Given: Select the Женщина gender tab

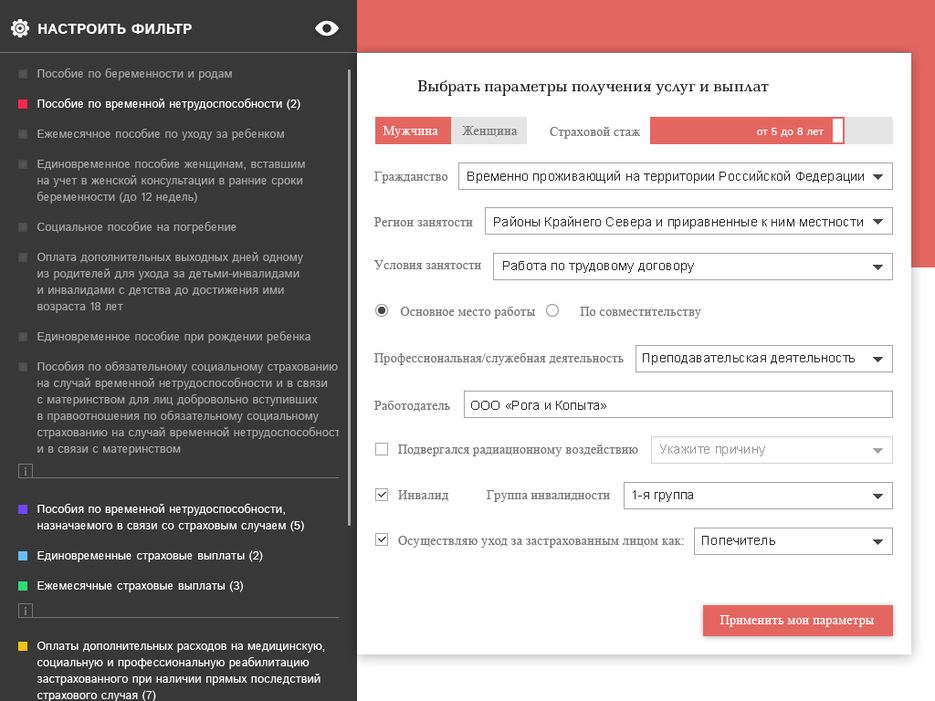Looking at the screenshot, I should point(489,131).
